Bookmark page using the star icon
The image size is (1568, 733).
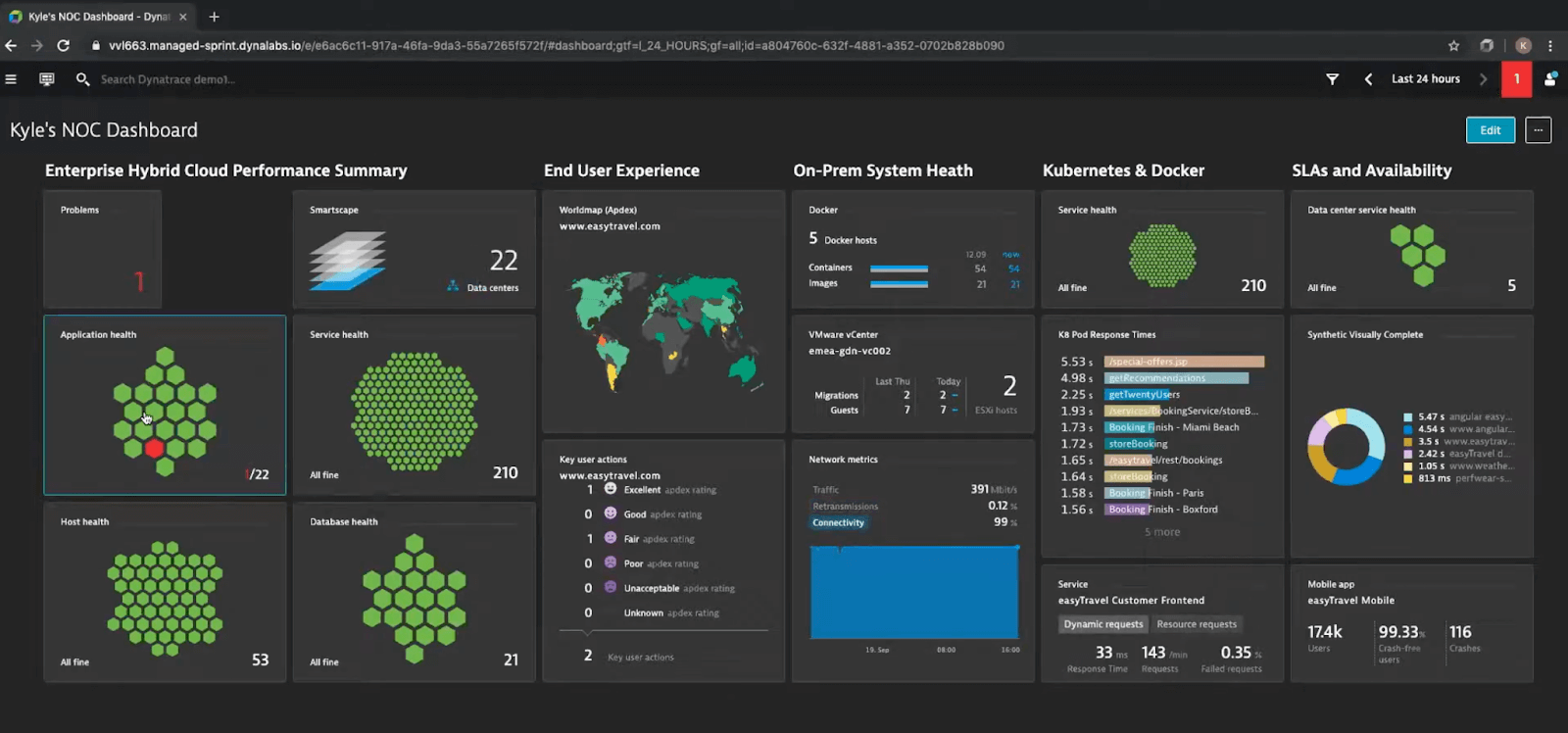point(1453,45)
